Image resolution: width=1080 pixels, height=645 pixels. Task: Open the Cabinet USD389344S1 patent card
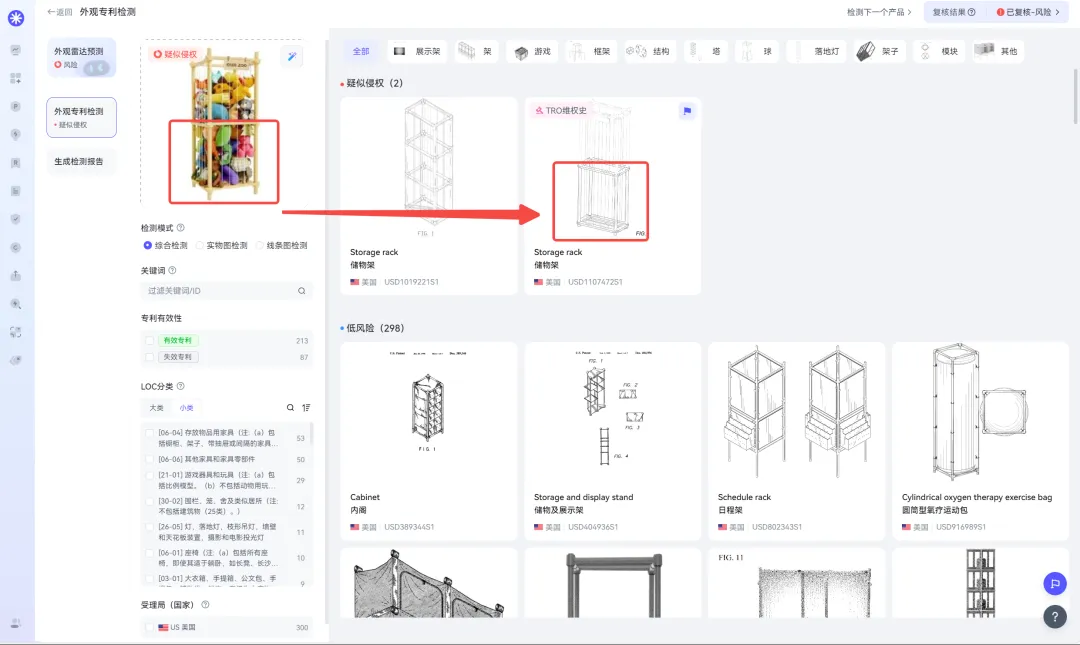(x=428, y=441)
